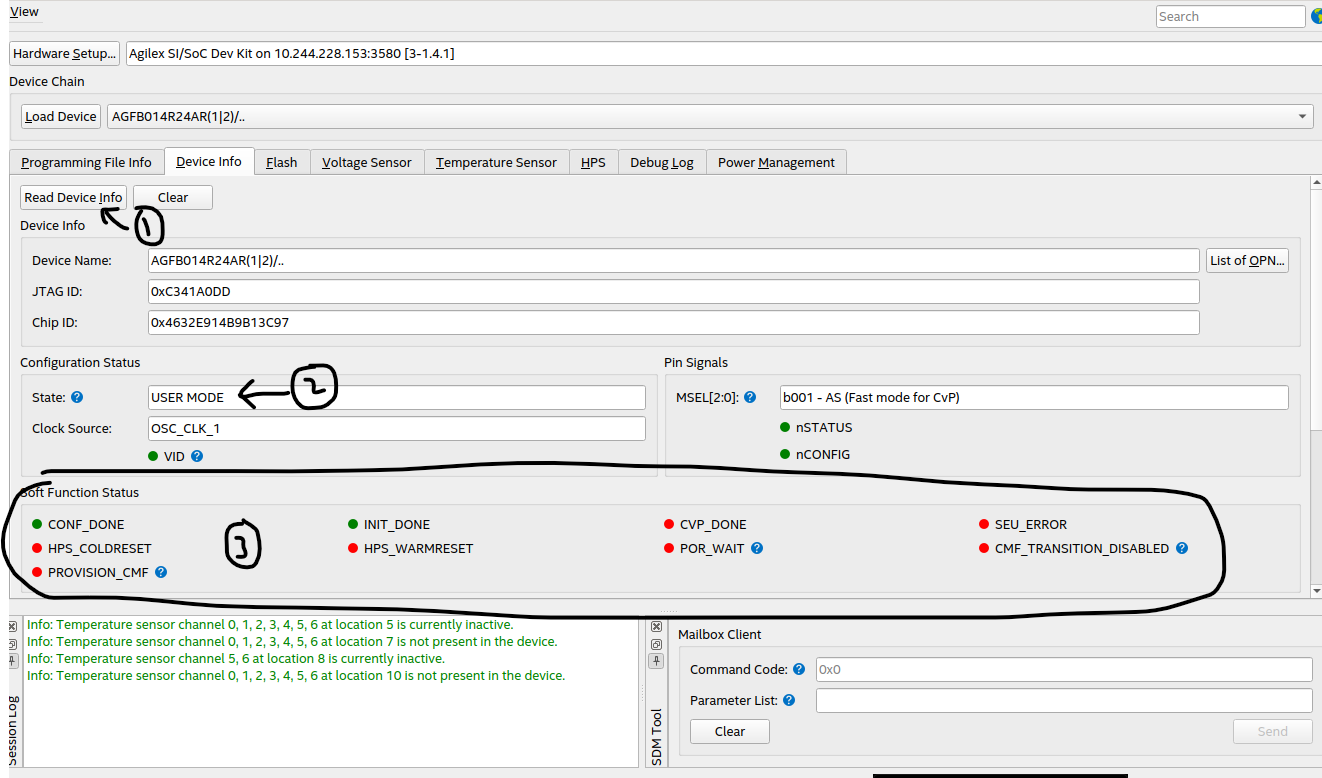Click the red HPS_COLDRESET status indicator

[37, 548]
